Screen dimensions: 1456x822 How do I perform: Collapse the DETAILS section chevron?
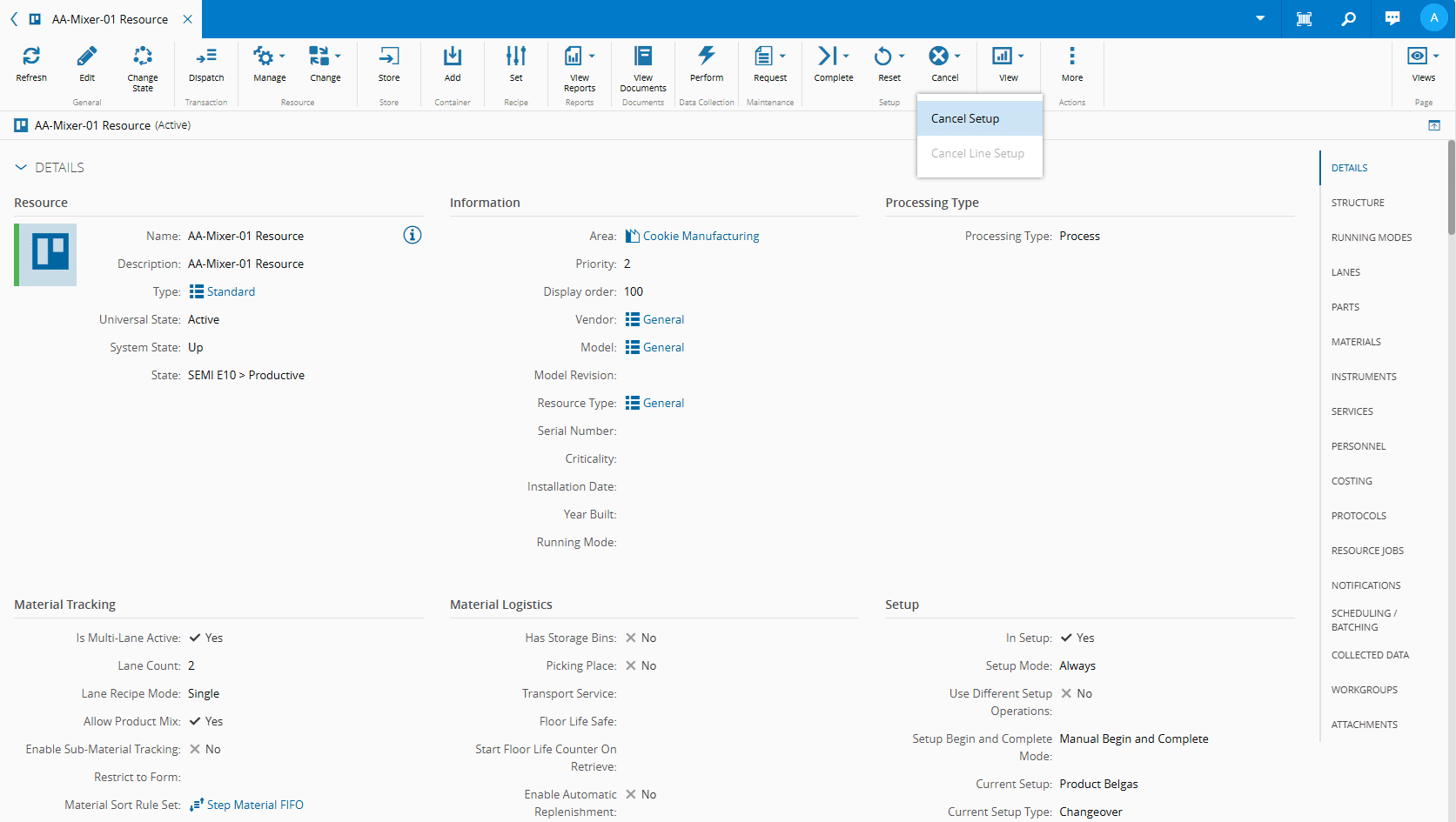(x=21, y=167)
